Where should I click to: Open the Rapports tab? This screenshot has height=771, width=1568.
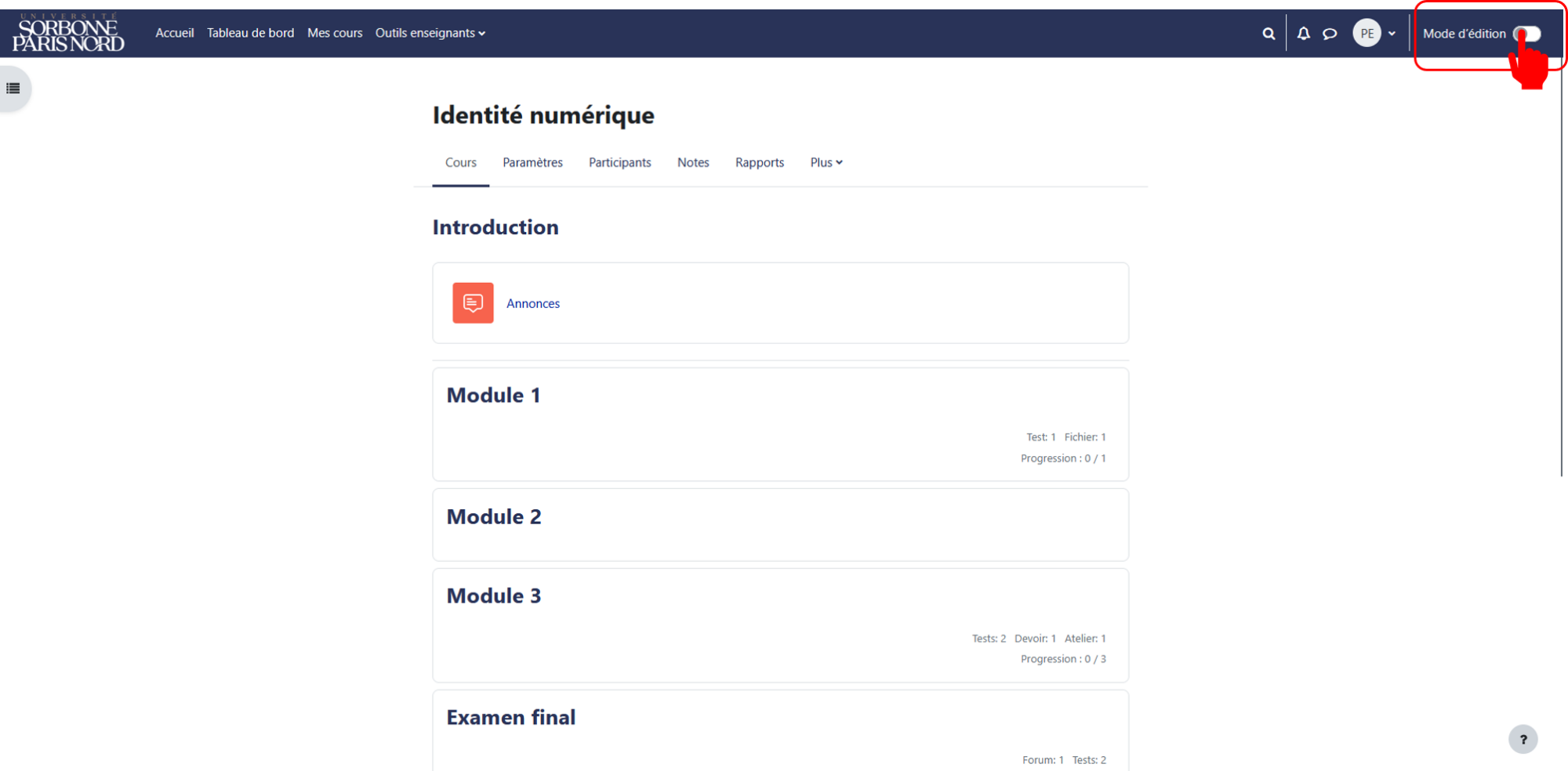click(759, 162)
